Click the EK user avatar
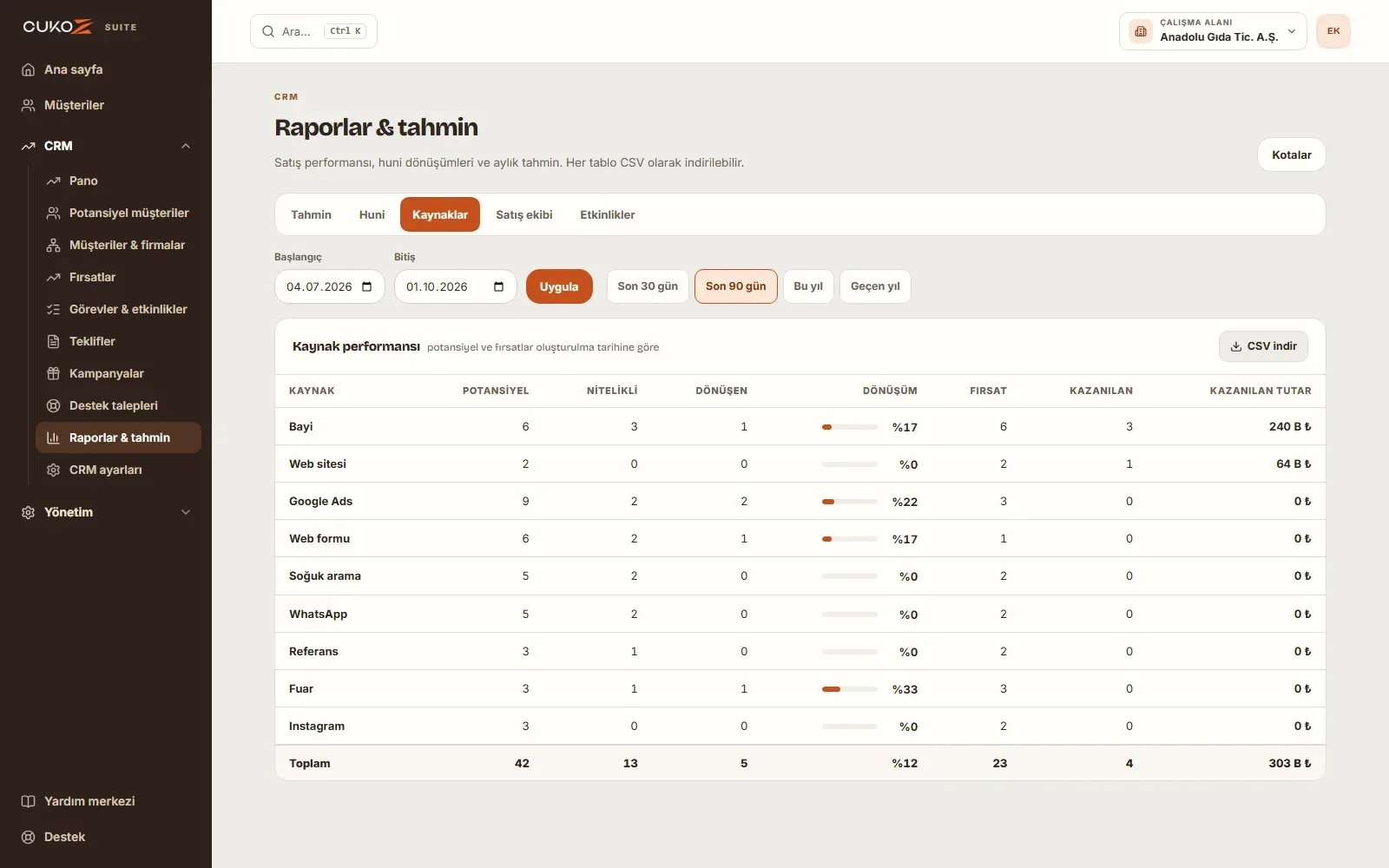 tap(1333, 31)
